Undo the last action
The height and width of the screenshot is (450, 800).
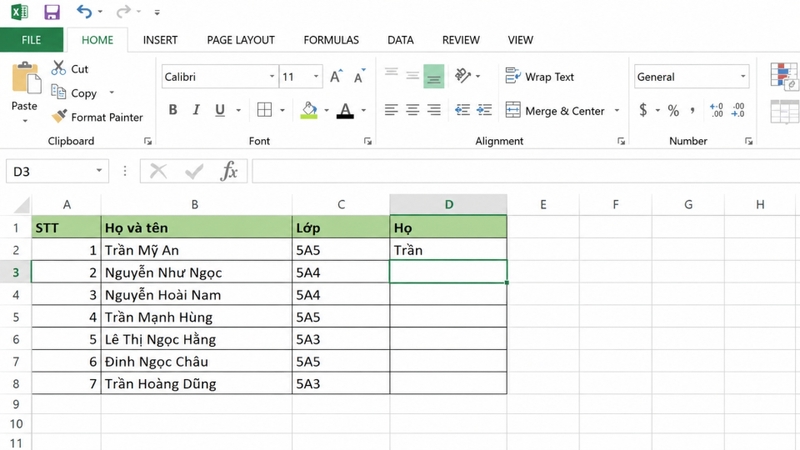point(84,11)
